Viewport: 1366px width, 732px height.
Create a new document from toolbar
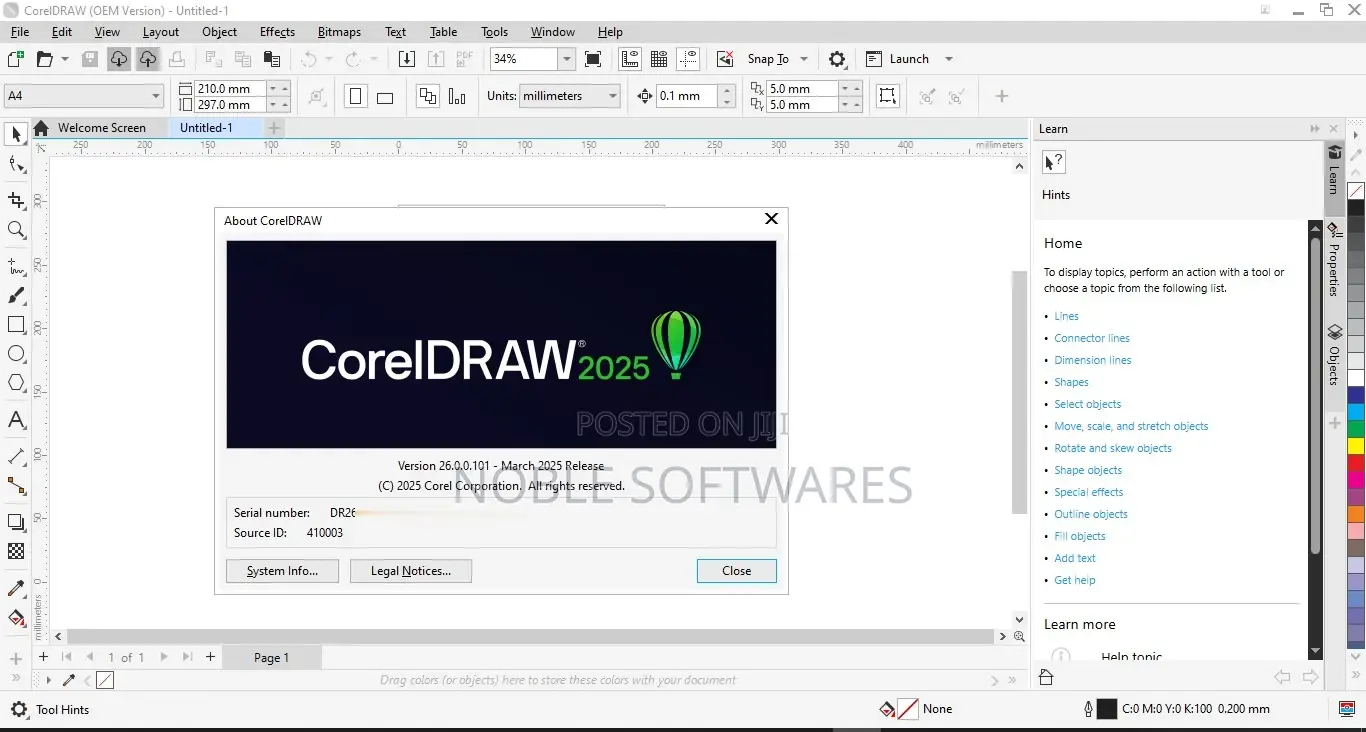tap(16, 59)
